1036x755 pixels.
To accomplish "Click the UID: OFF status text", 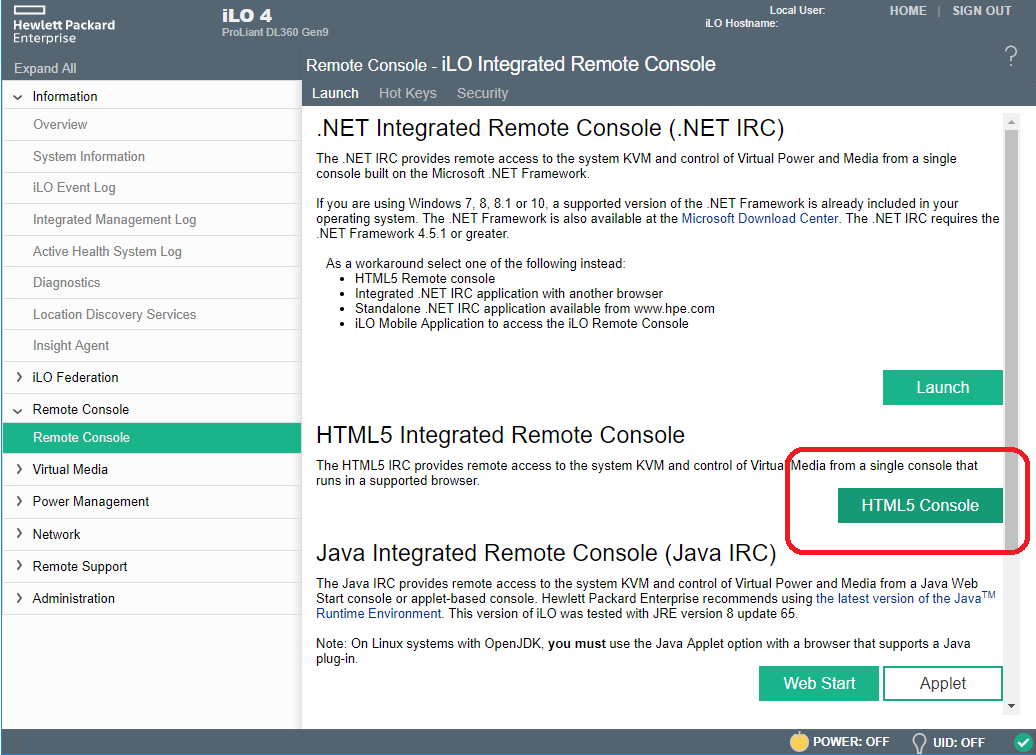I will (959, 742).
